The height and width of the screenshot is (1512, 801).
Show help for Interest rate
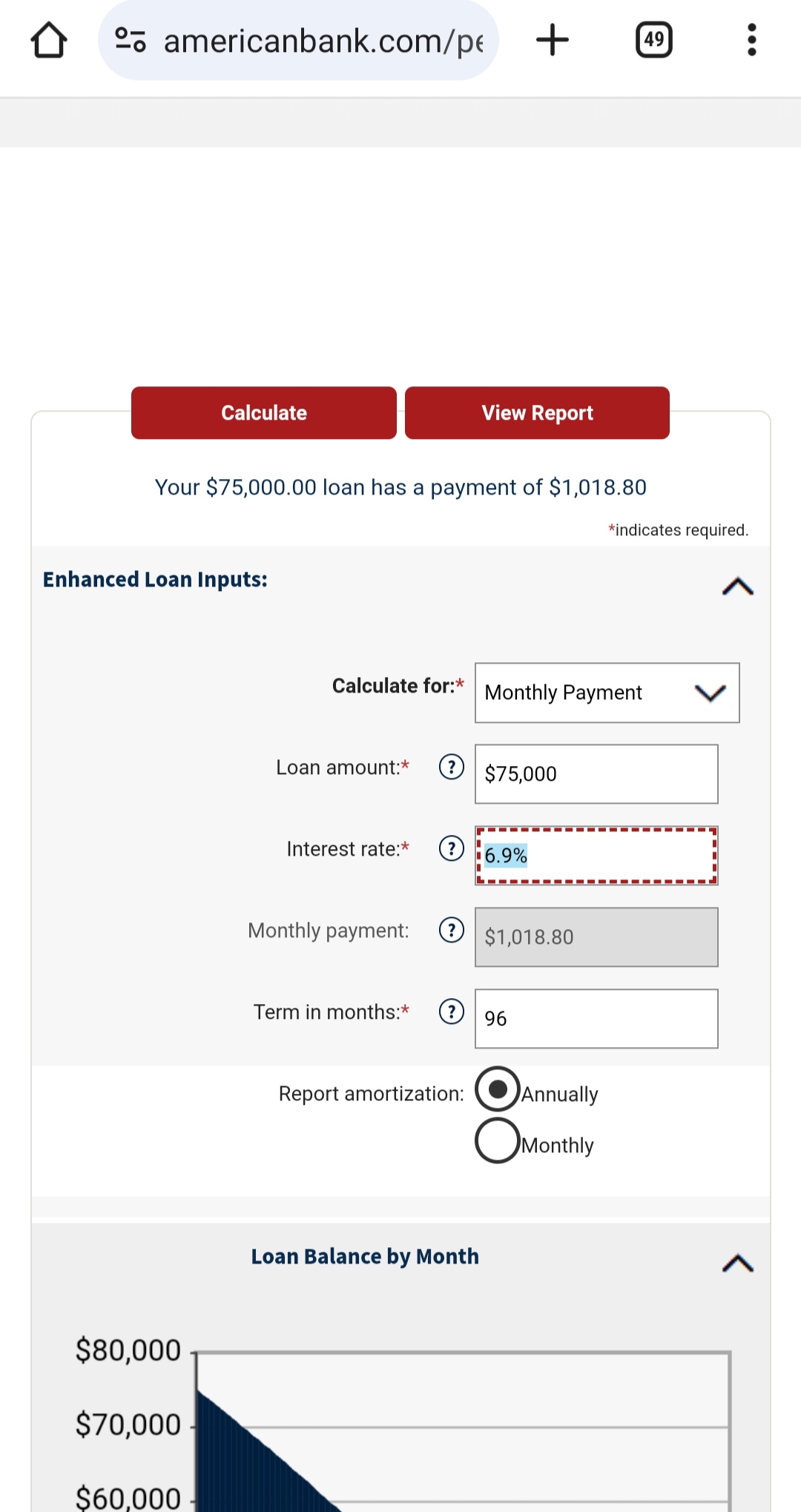tap(451, 848)
